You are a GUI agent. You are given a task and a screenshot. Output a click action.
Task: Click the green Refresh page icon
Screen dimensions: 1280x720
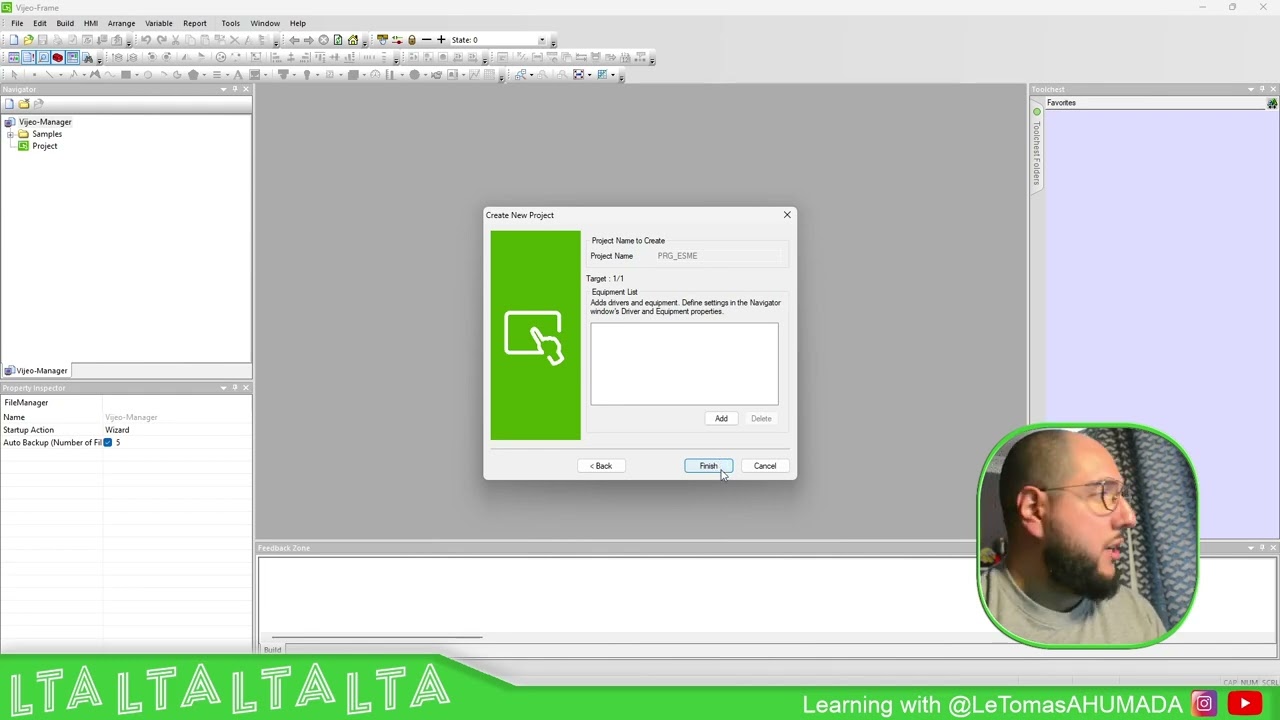(x=338, y=40)
